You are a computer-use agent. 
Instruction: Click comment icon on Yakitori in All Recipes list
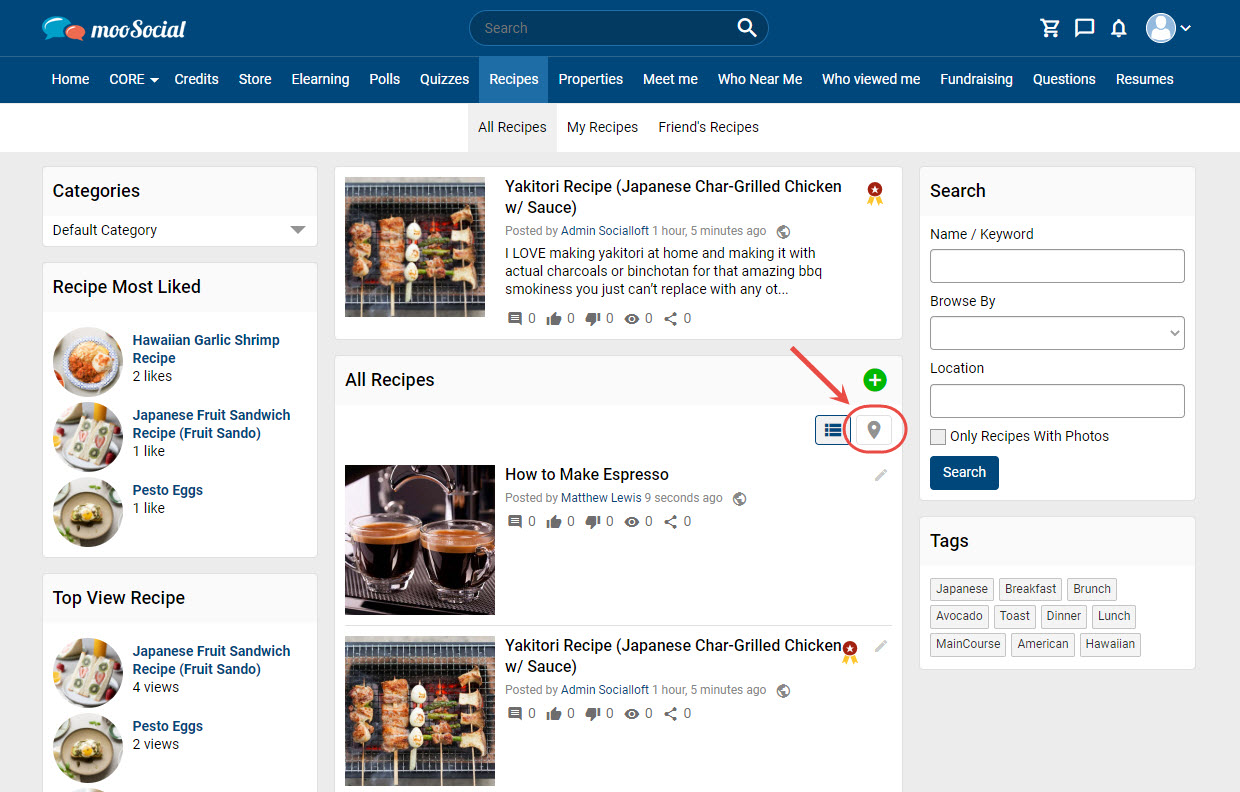515,714
